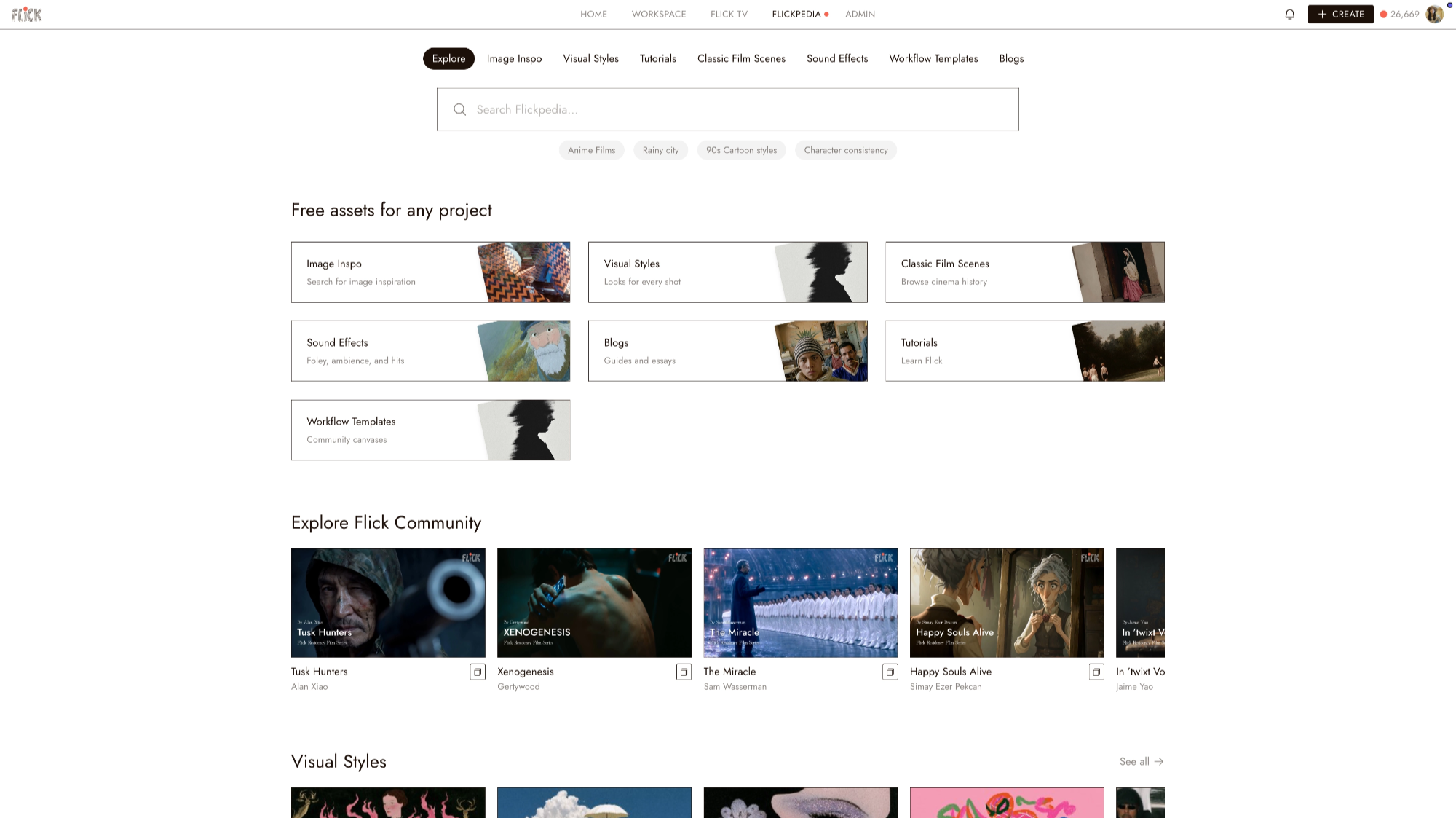Open WORKSPACE in top navigation
The image size is (1456, 818).
[659, 14]
